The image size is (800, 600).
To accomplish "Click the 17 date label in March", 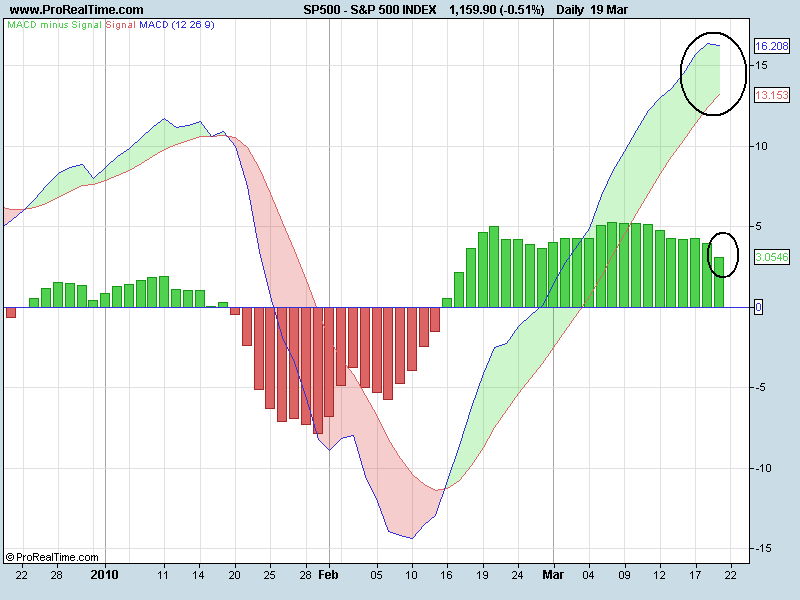I will 695,575.
